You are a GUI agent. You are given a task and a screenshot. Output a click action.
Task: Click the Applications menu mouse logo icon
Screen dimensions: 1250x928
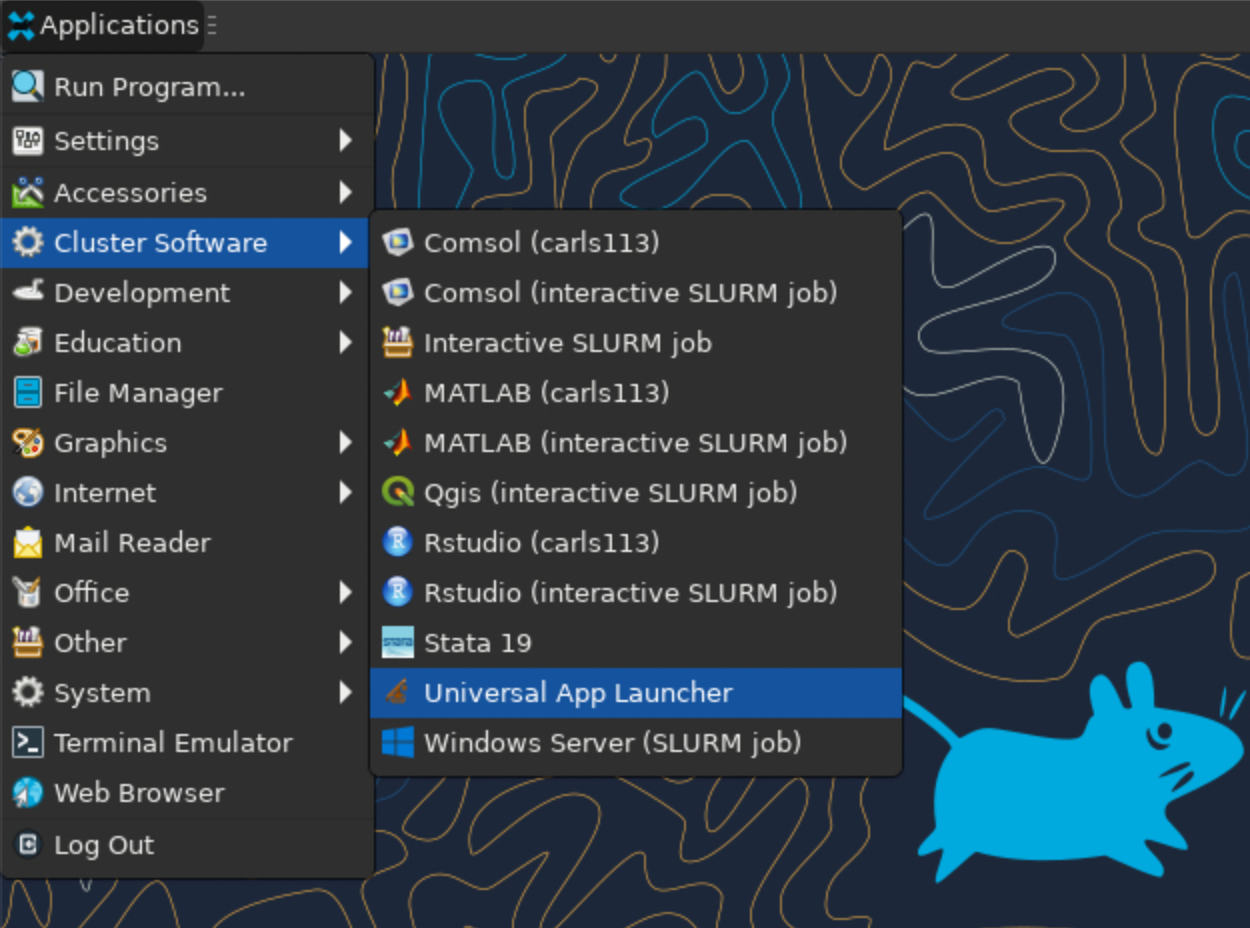tap(21, 26)
